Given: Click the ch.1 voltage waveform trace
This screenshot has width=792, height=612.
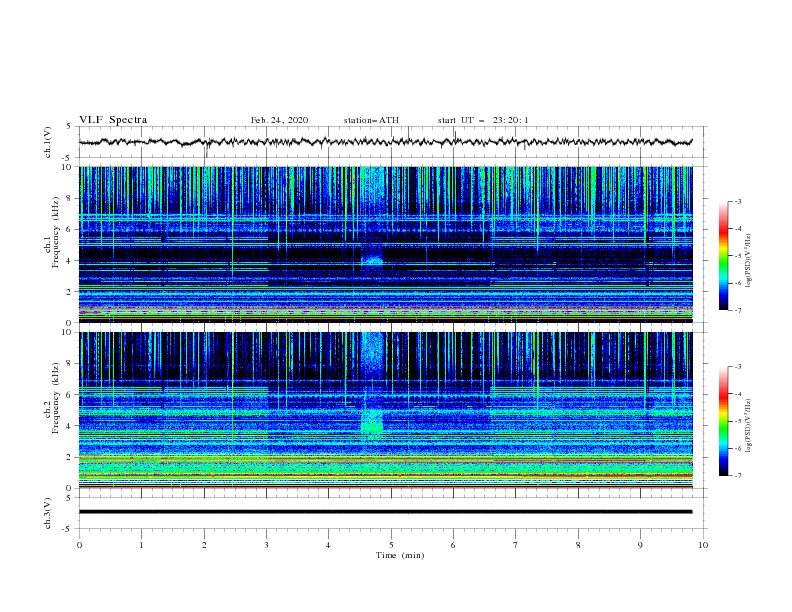Looking at the screenshot, I should (385, 142).
